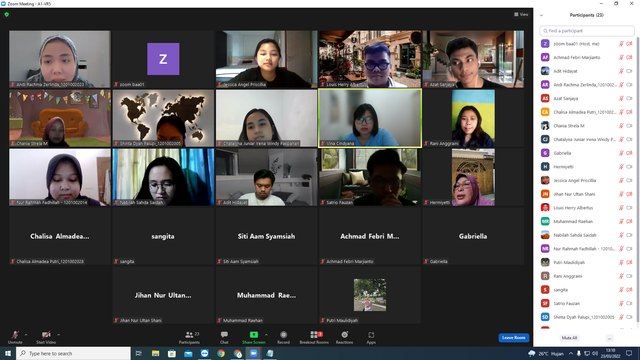The image size is (640, 360).
Task: Open Google Chrome from the taskbar
Action: pyautogui.click(x=221, y=353)
